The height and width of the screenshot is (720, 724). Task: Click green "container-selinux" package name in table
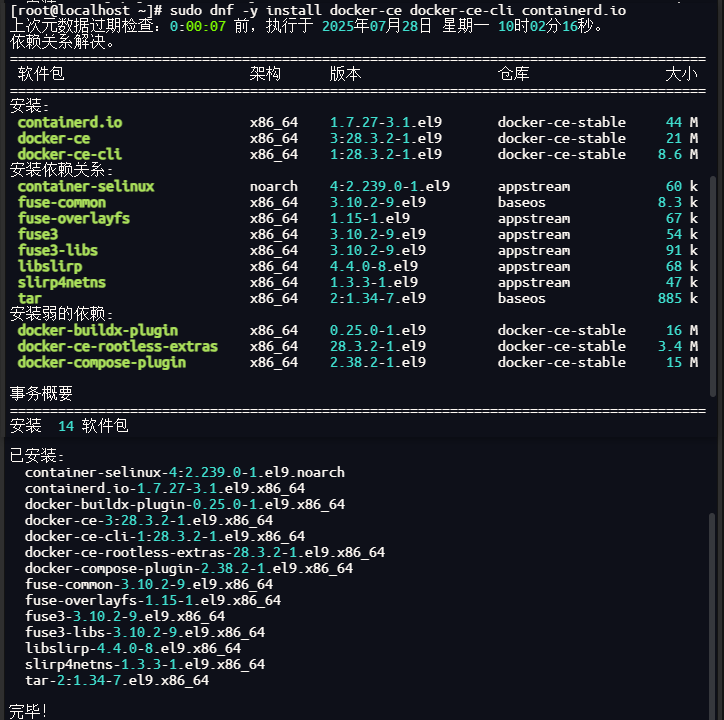[86, 186]
